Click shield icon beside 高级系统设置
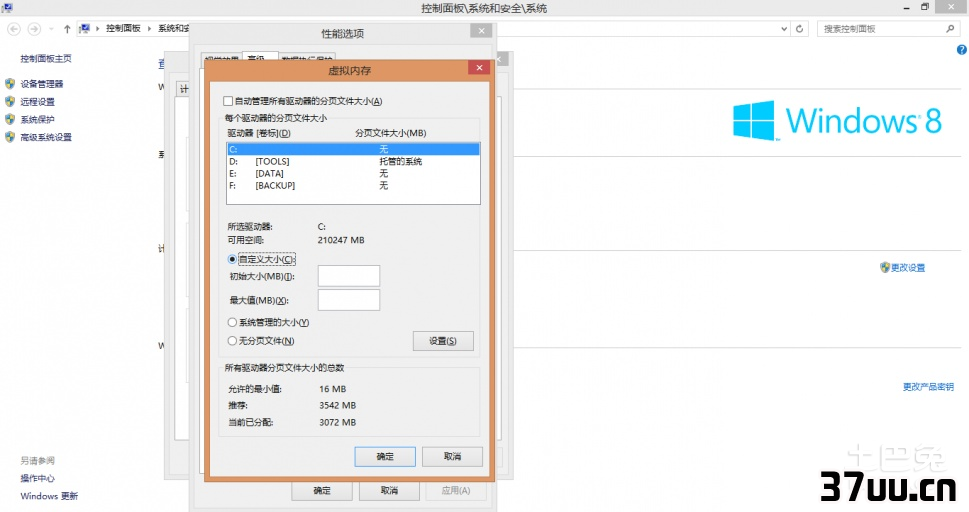Image resolution: width=969 pixels, height=512 pixels. point(10,137)
